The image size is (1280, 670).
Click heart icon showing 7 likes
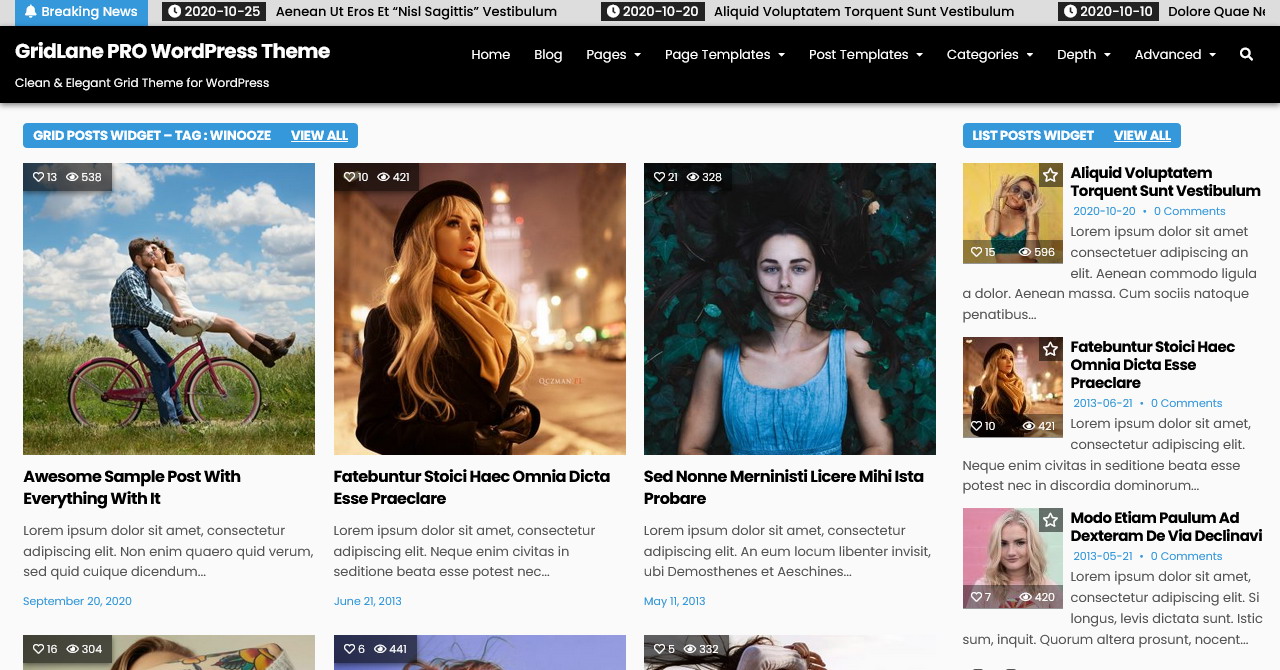tap(977, 597)
